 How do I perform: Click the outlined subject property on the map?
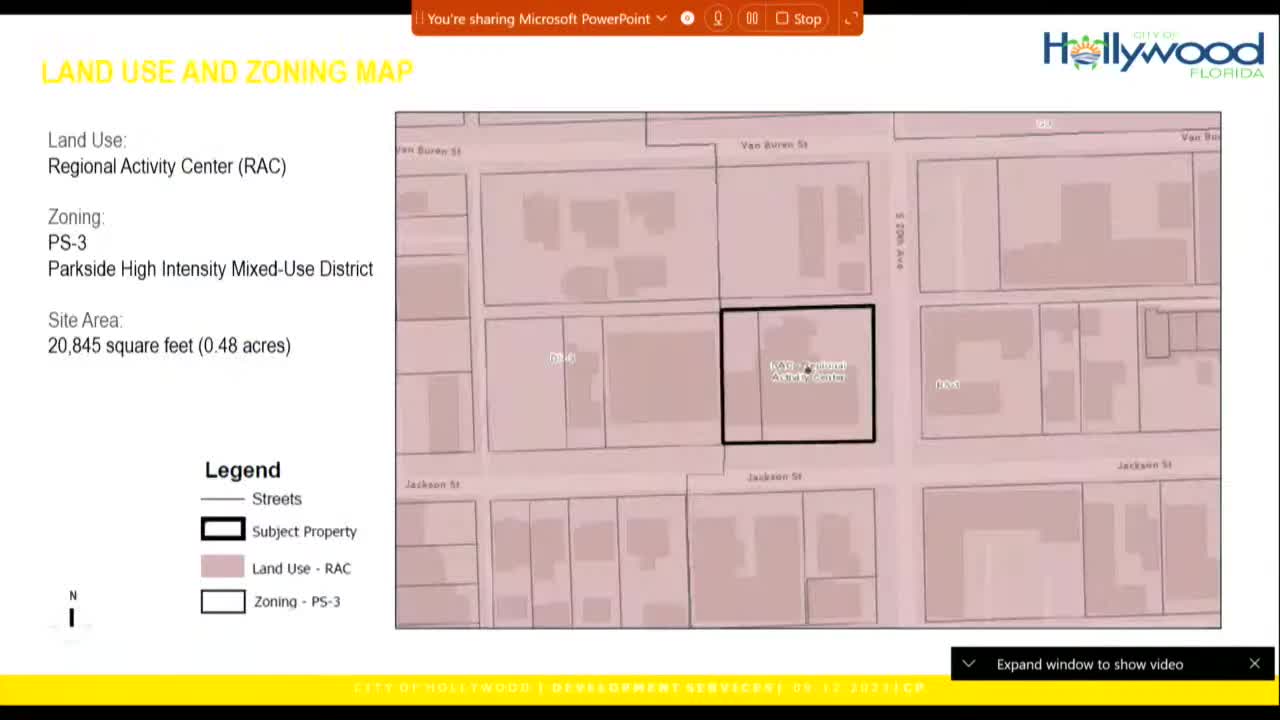coord(797,373)
